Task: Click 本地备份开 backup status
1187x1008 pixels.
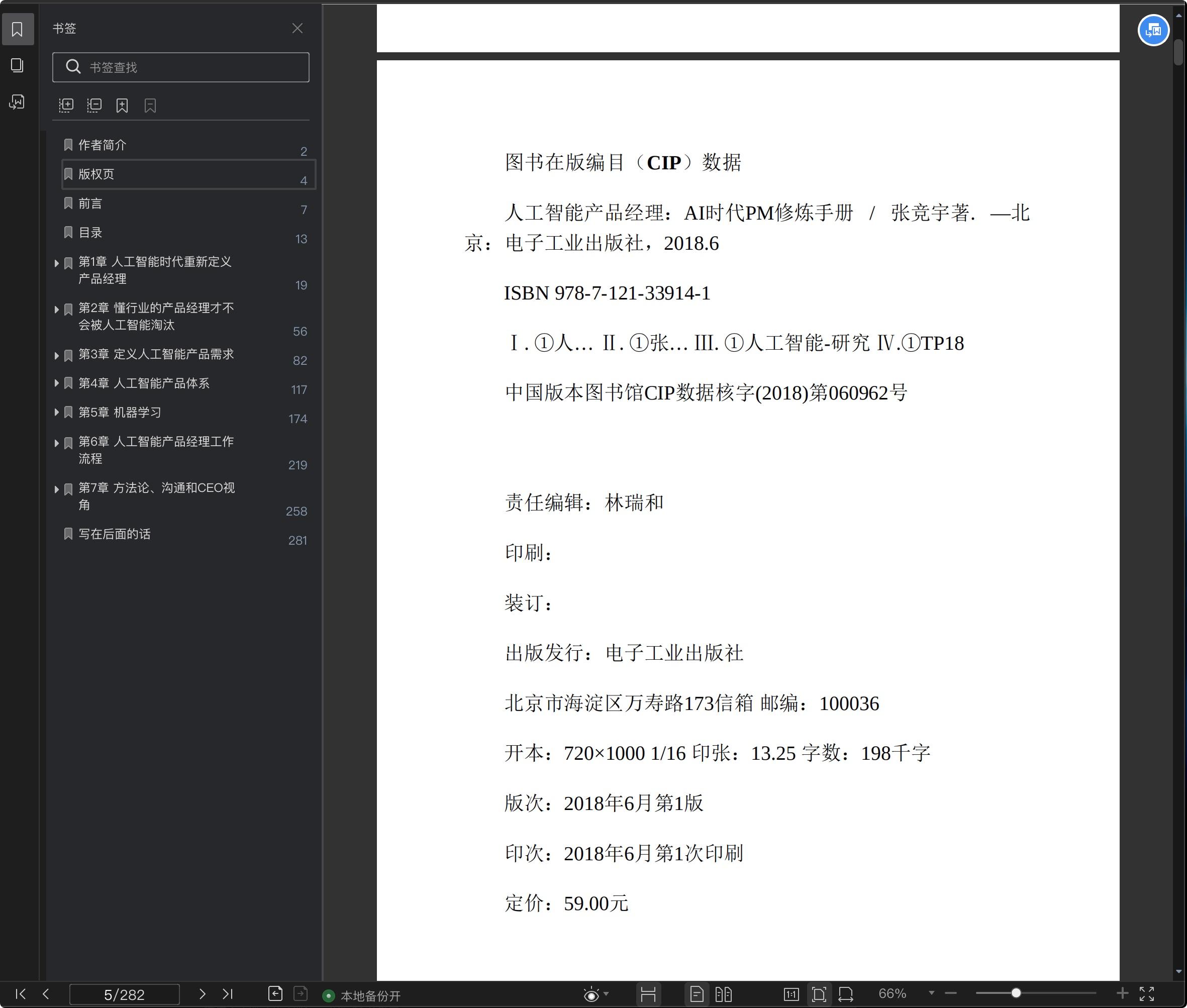Action: point(362,996)
